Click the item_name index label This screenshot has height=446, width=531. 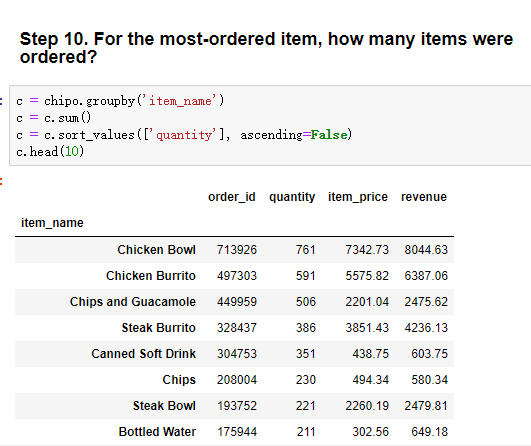(52, 223)
